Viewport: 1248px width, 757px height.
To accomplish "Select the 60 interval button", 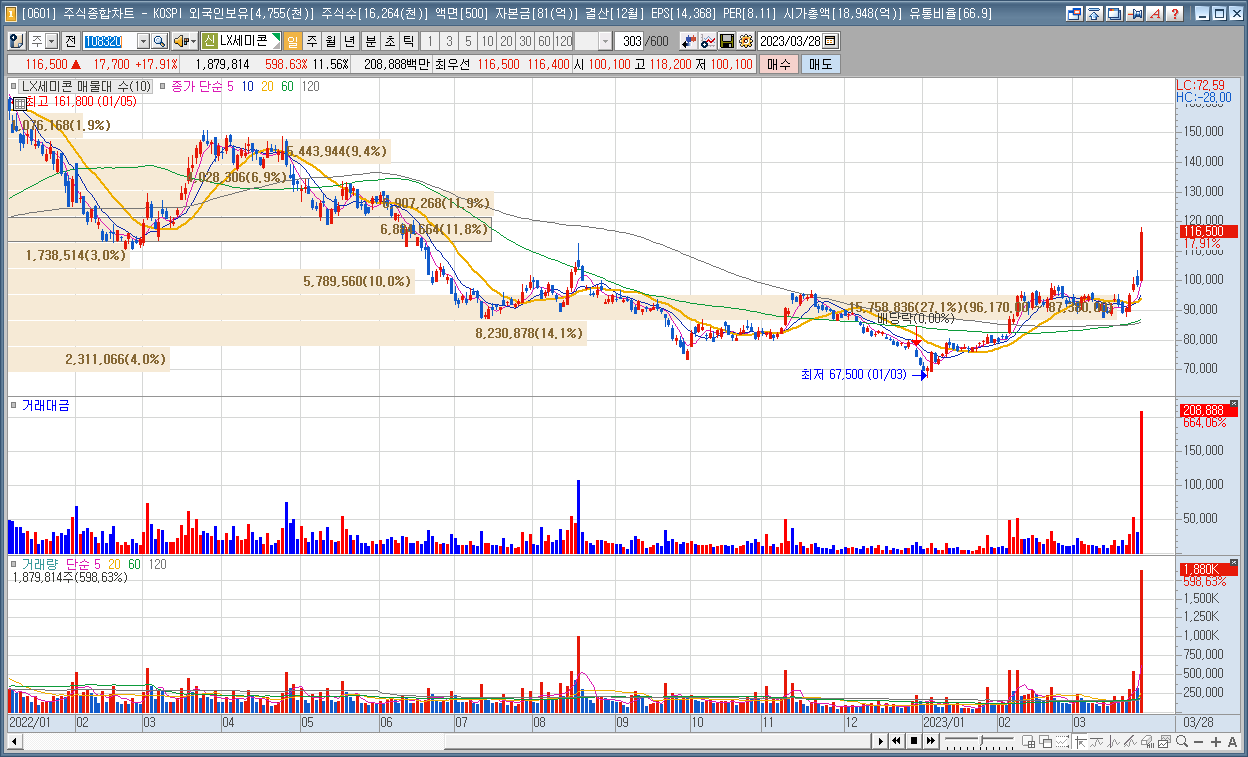I will click(x=544, y=41).
